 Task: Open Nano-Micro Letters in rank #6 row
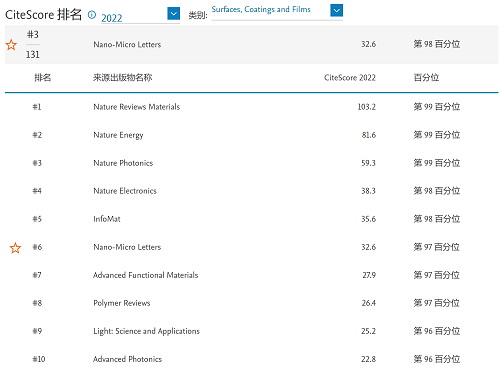(x=127, y=247)
